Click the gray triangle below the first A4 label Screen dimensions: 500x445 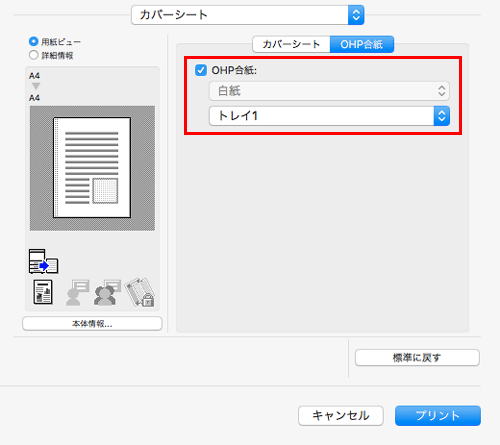(36, 86)
